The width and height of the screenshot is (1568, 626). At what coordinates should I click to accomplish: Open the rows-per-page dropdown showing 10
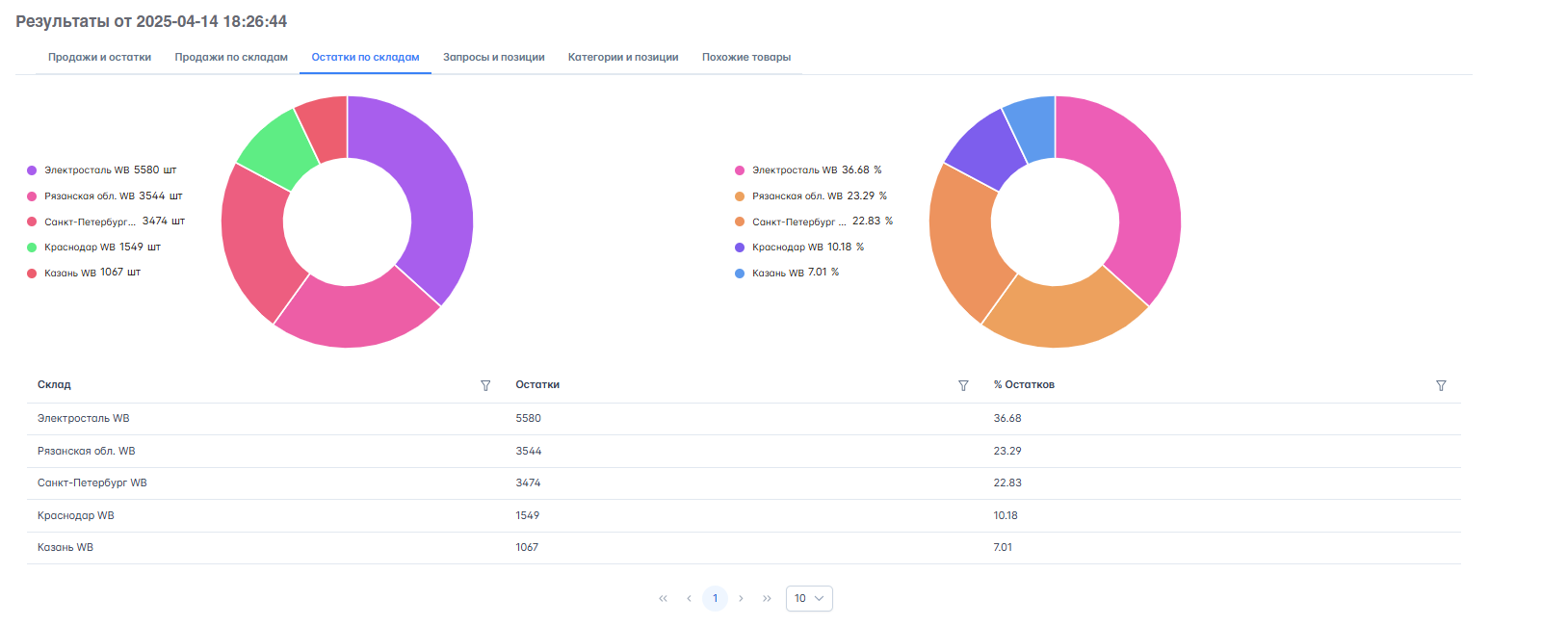[x=809, y=598]
